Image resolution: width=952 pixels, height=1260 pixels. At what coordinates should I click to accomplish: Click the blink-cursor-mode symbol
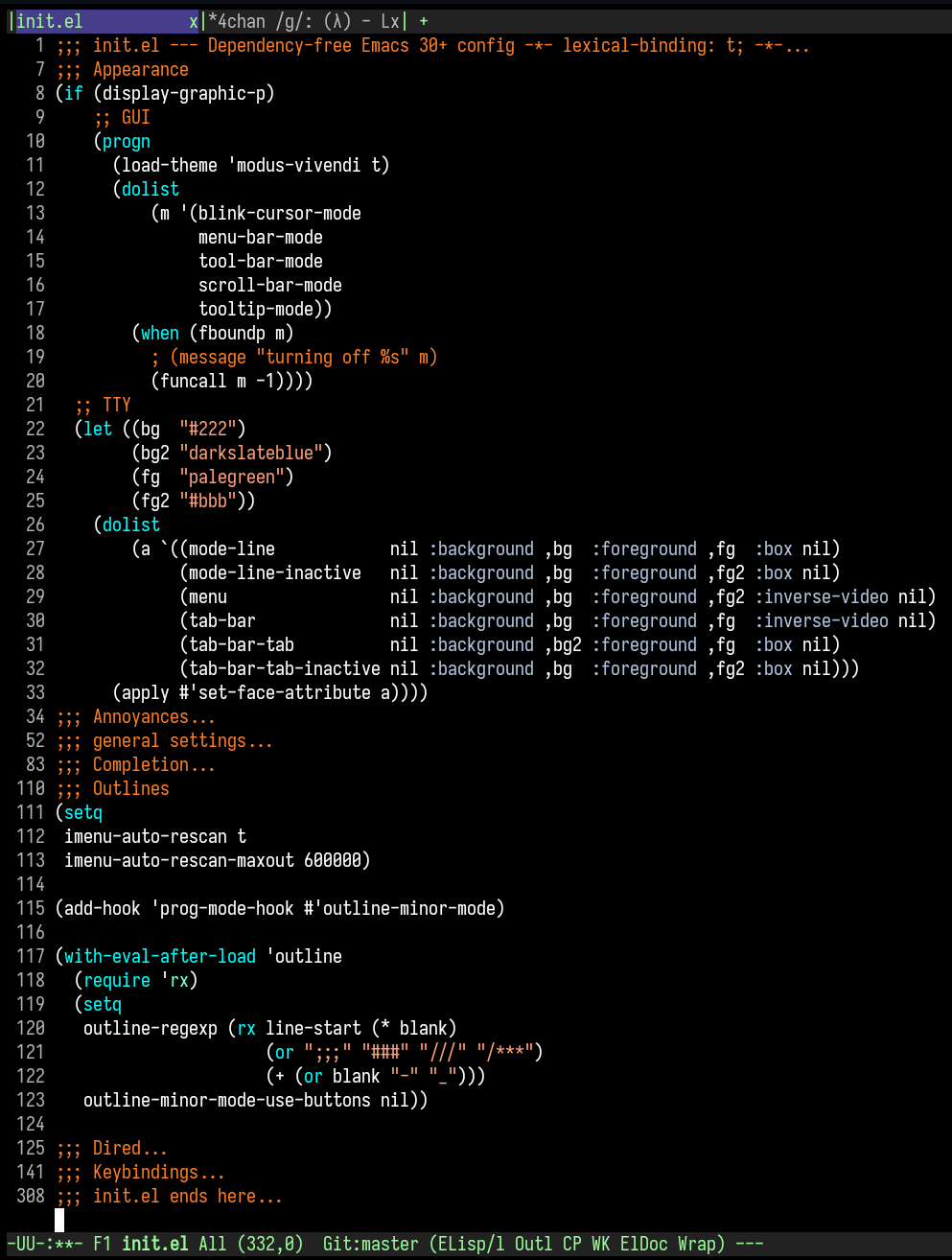click(x=279, y=213)
